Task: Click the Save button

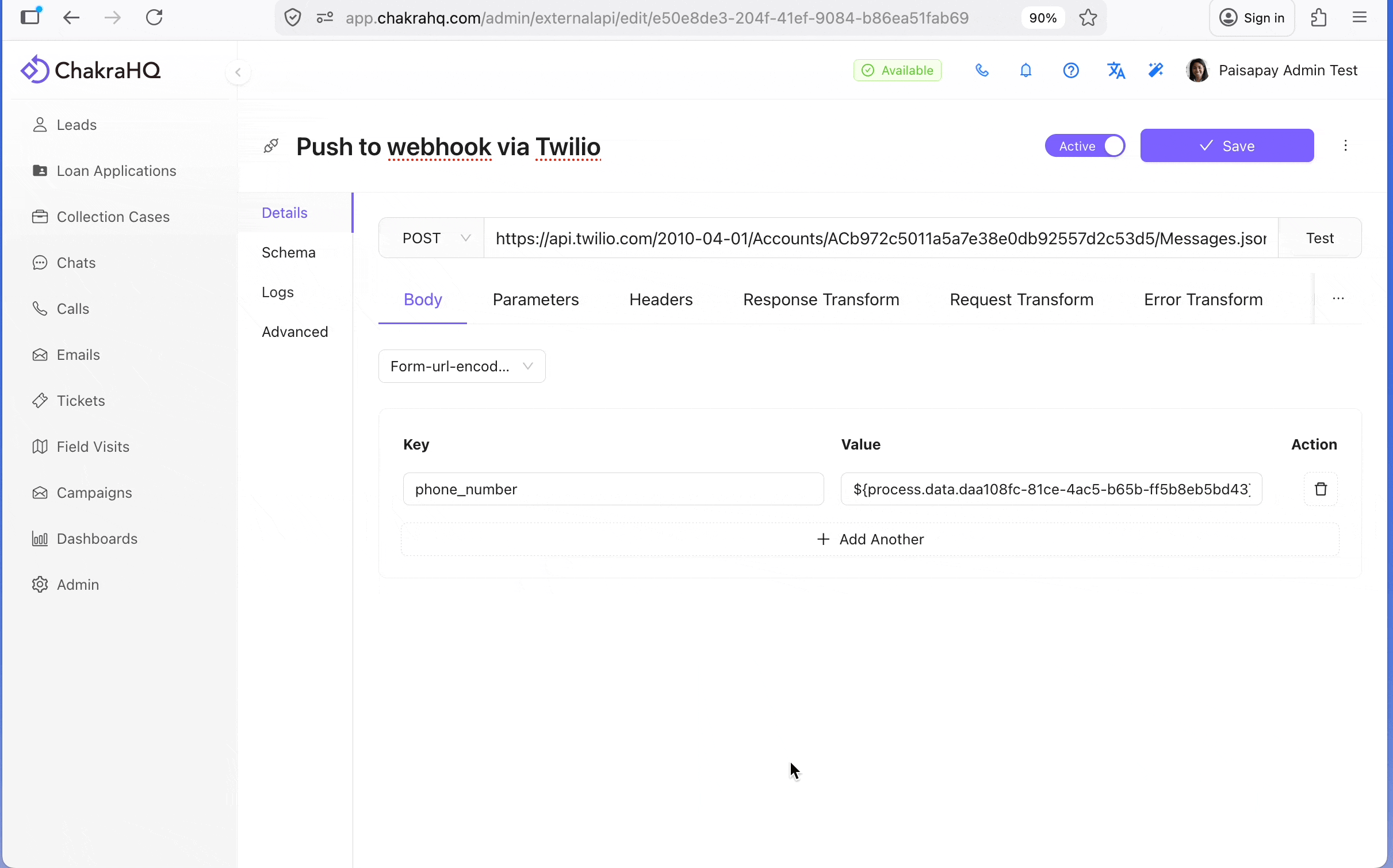Action: (1227, 146)
